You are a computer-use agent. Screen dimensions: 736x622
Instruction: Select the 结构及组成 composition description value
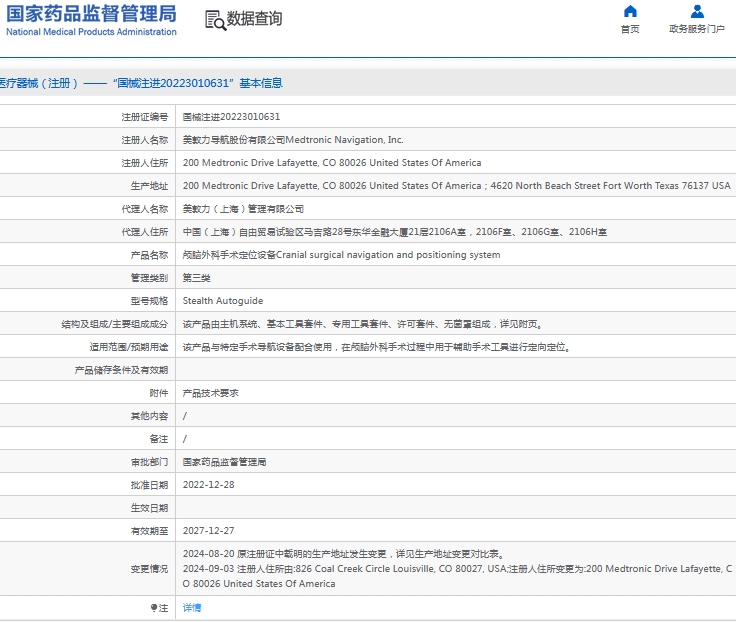tap(363, 324)
